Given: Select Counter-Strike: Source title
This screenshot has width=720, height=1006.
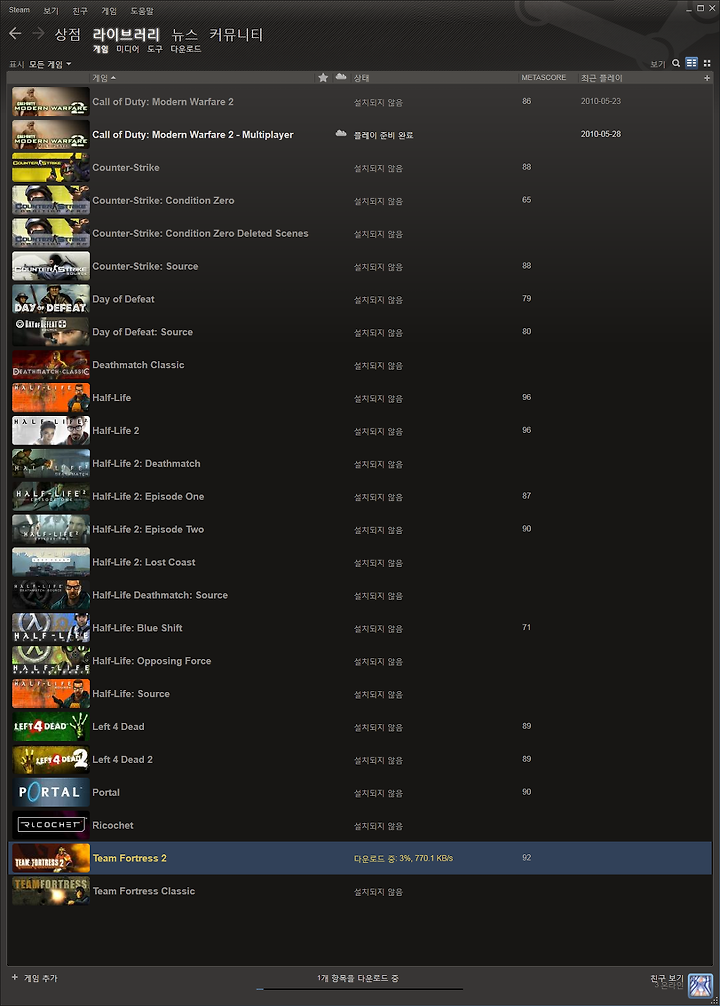Looking at the screenshot, I should pyautogui.click(x=145, y=266).
